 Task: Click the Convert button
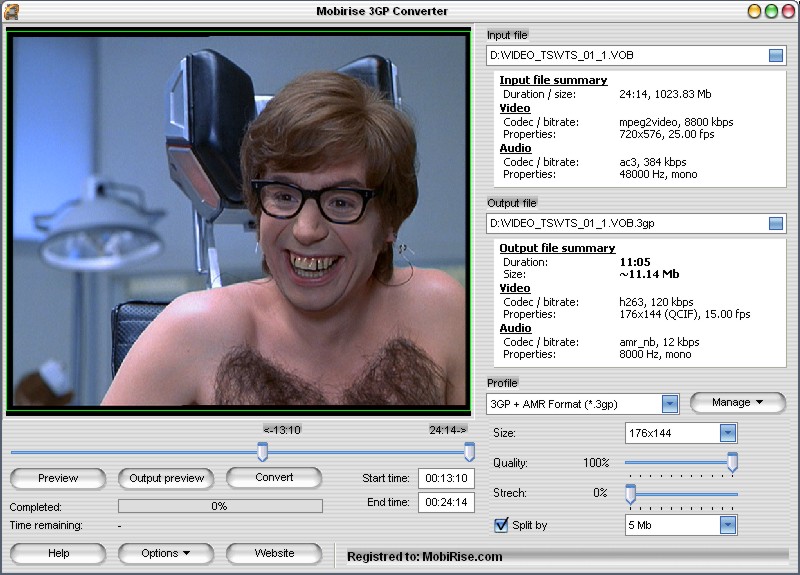point(274,478)
